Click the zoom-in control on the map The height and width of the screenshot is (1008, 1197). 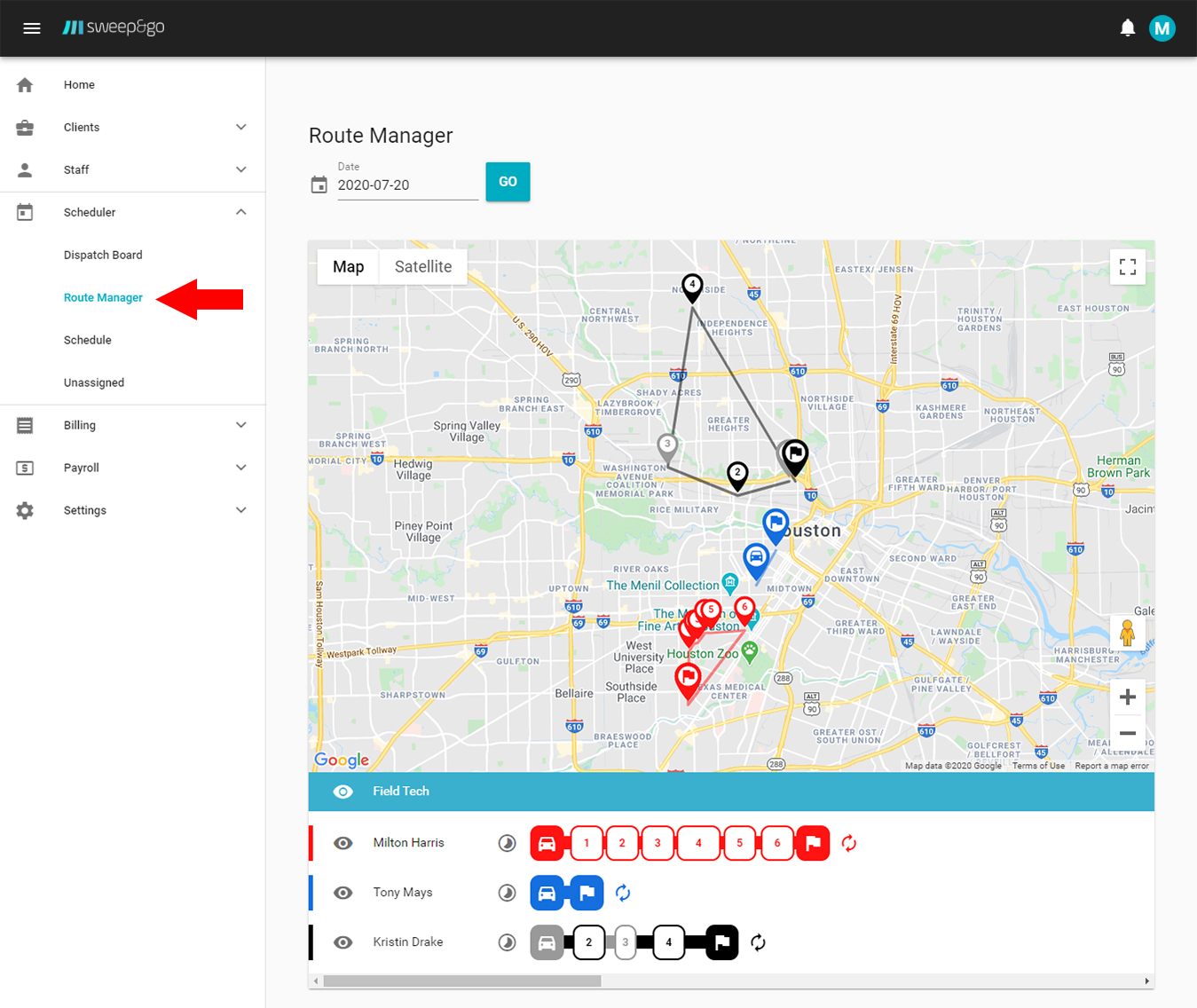tap(1127, 697)
